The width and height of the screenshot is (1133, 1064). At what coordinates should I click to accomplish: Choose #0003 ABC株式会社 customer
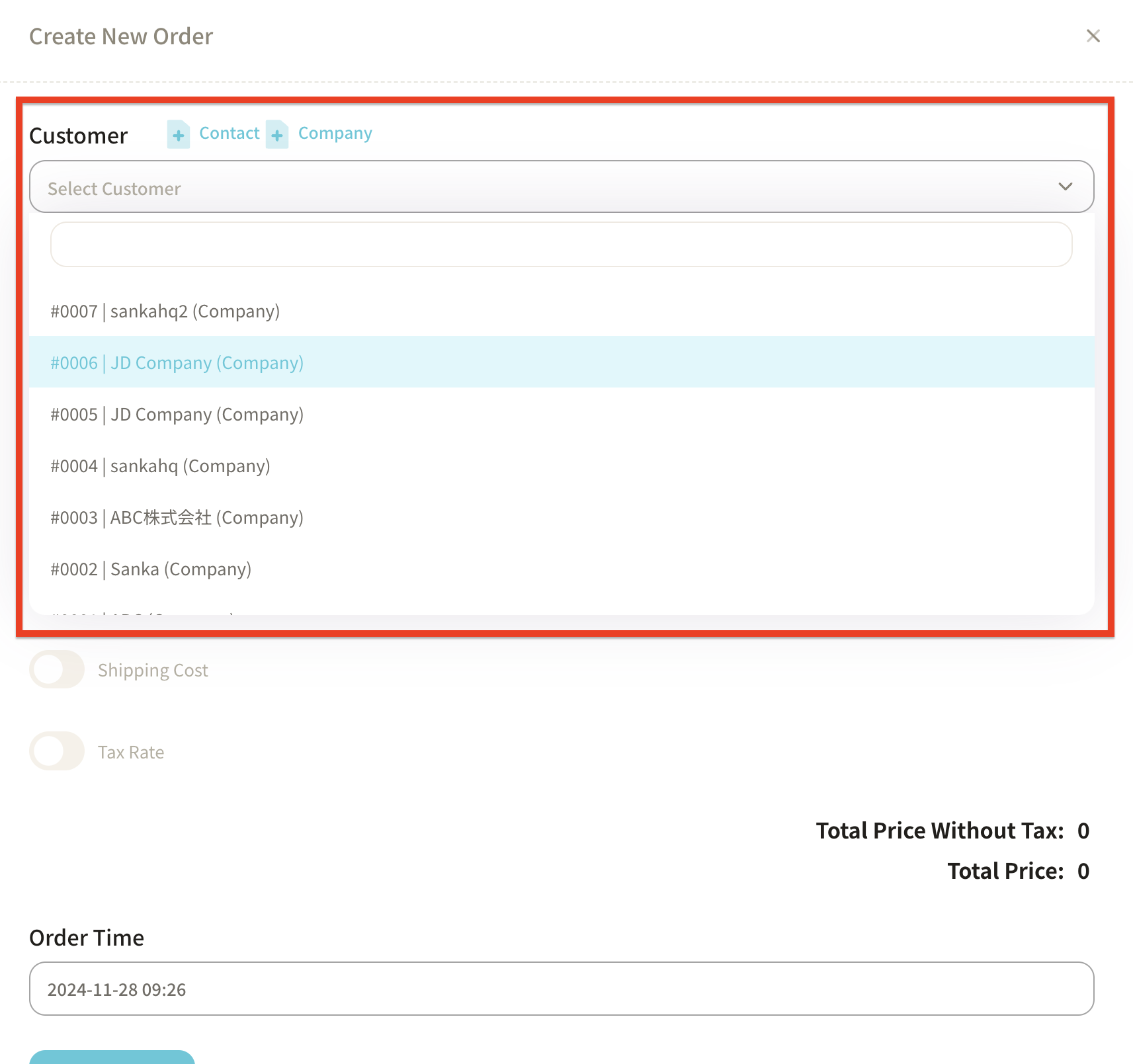click(x=177, y=518)
